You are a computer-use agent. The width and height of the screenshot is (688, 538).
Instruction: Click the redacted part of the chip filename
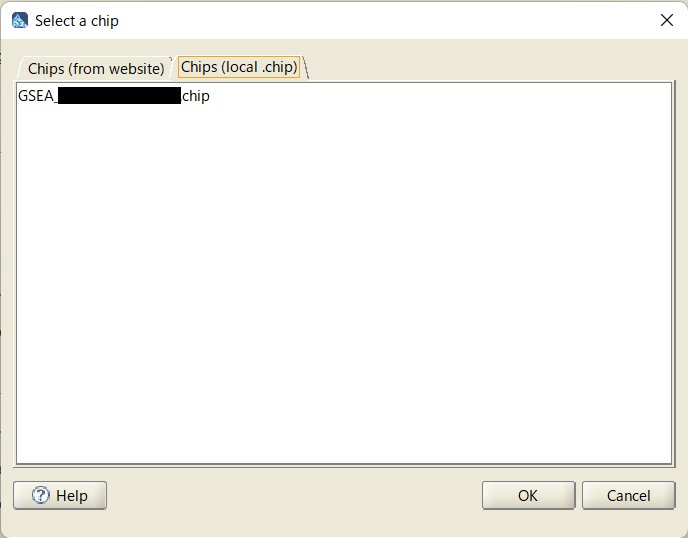(119, 96)
